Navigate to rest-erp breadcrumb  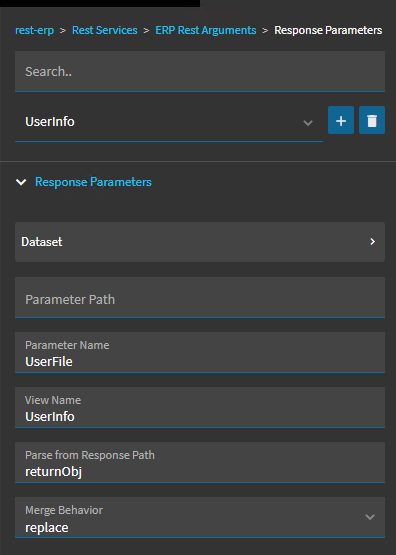click(x=34, y=30)
